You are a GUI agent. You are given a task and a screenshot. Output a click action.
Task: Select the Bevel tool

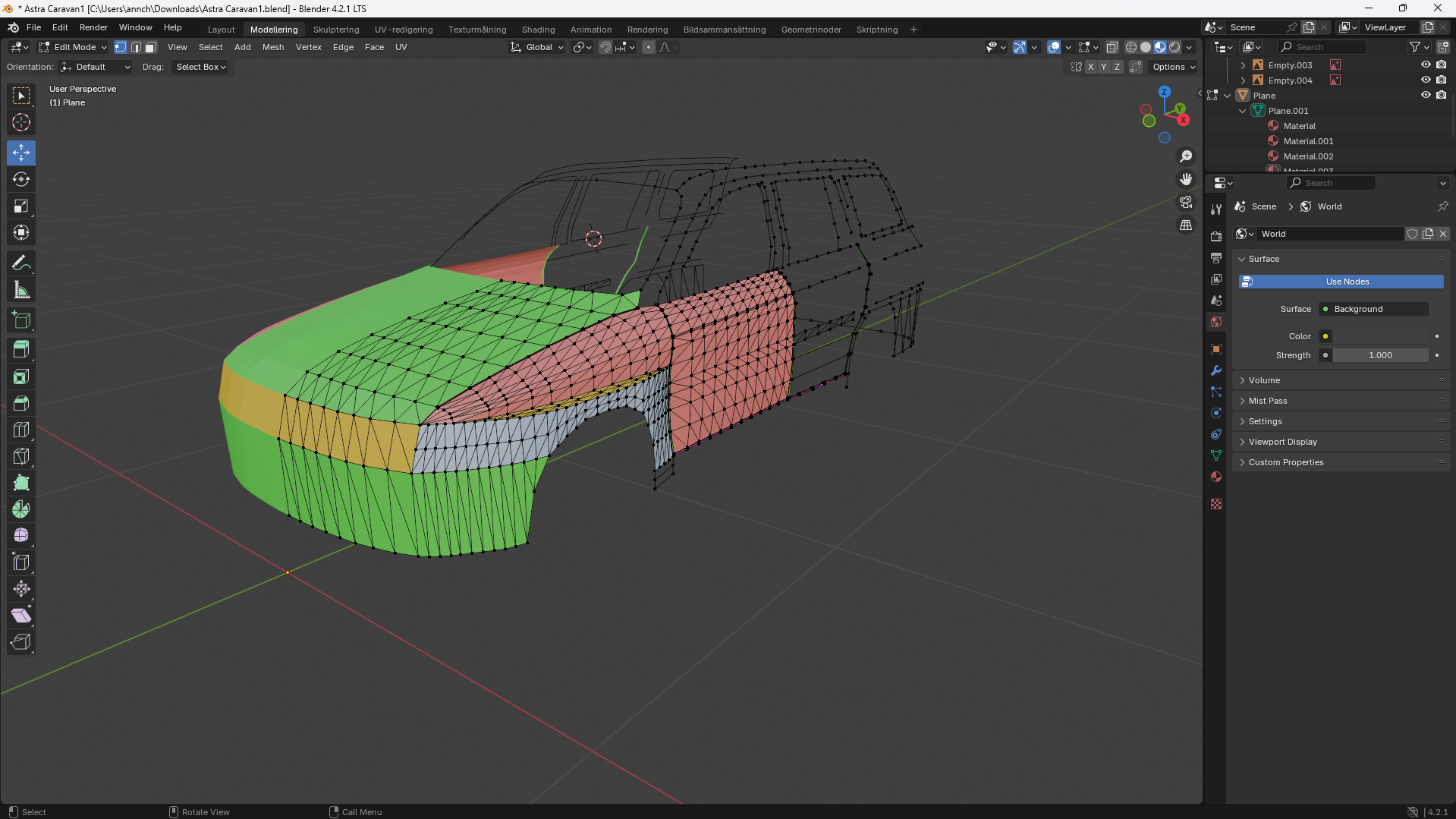21,403
